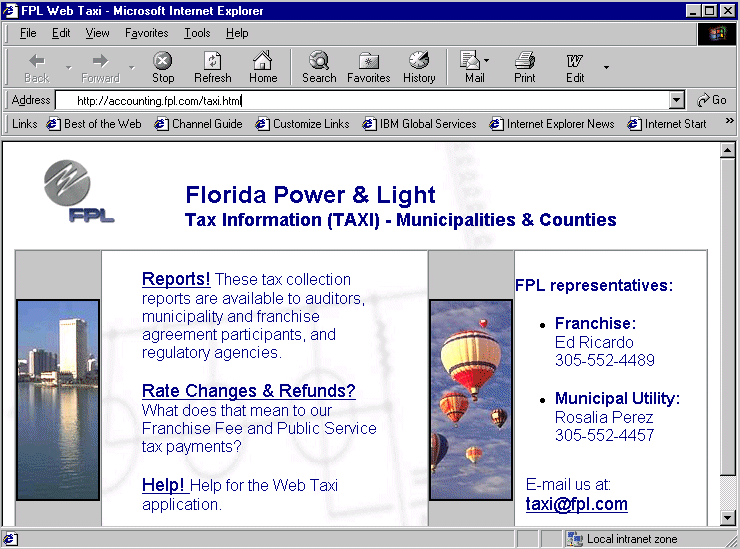The width and height of the screenshot is (740, 549).
Task: Open the Favorites menu in menu bar
Action: pos(146,33)
